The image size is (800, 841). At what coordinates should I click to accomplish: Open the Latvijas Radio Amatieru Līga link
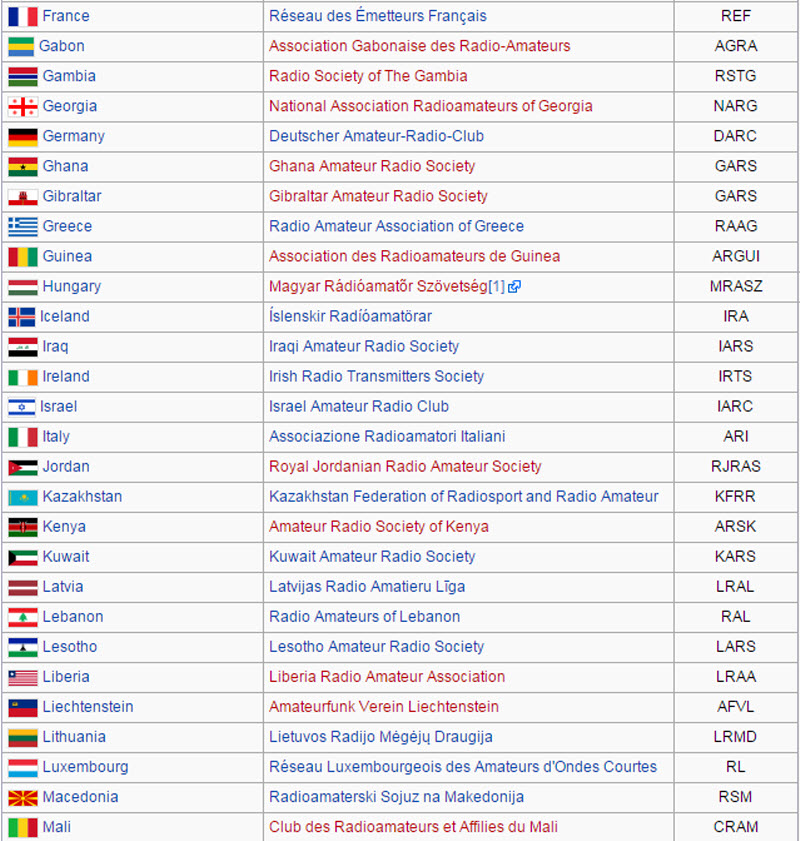tap(367, 587)
